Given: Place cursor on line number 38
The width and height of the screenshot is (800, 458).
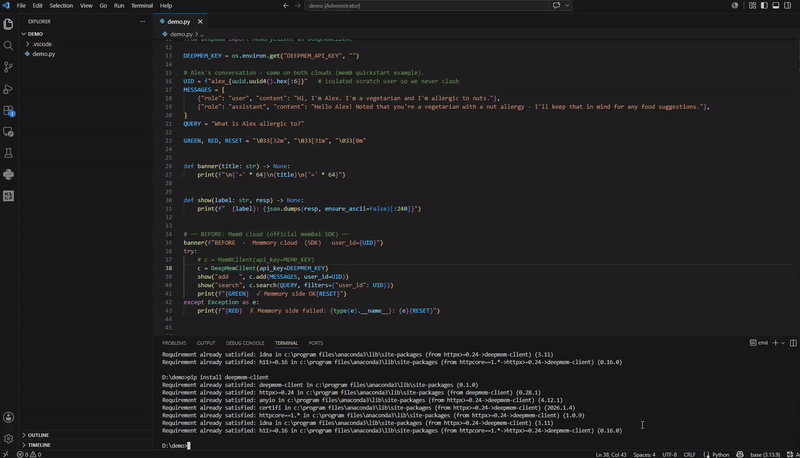Looking at the screenshot, I should click(168, 268).
